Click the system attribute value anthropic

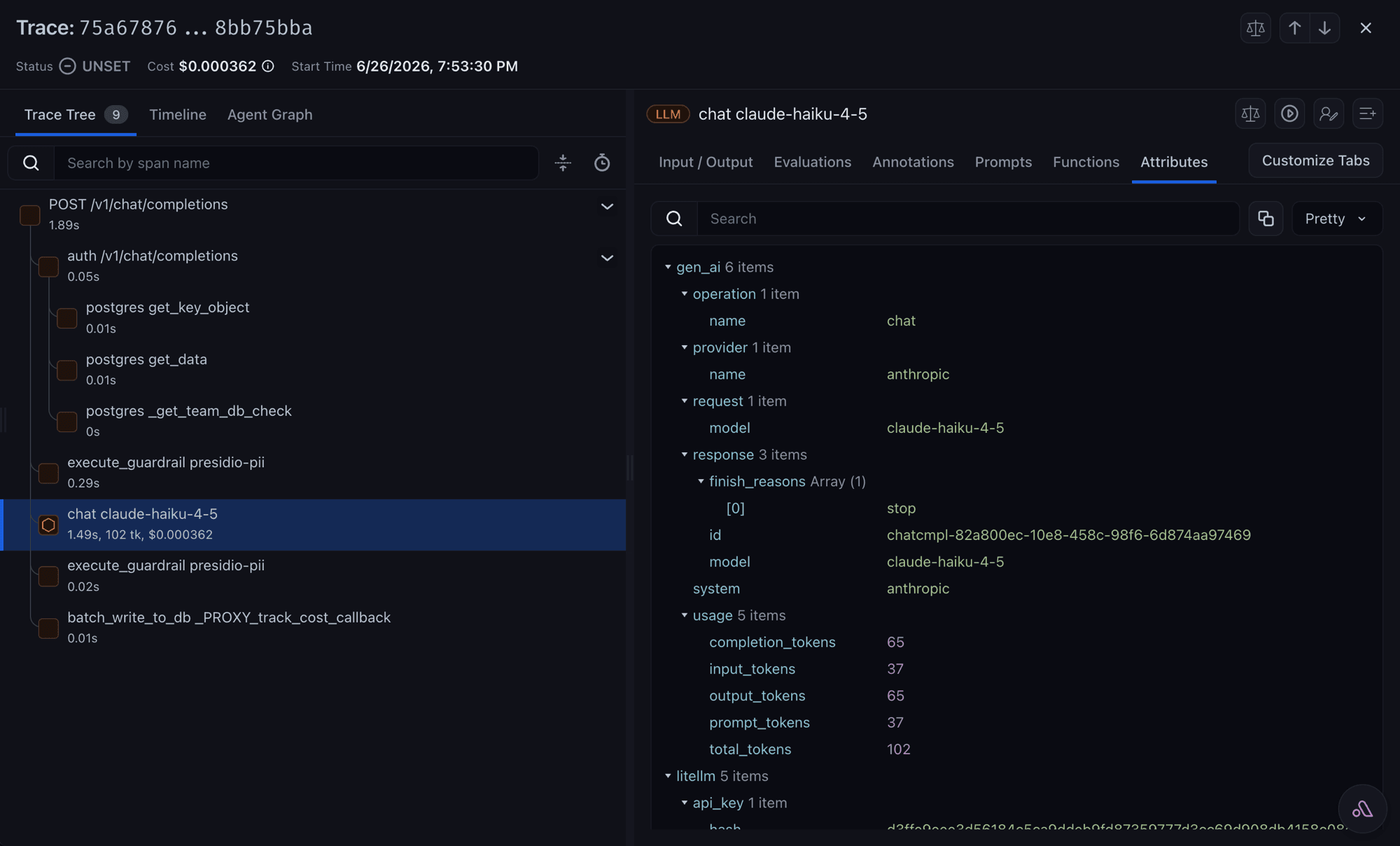pos(918,588)
